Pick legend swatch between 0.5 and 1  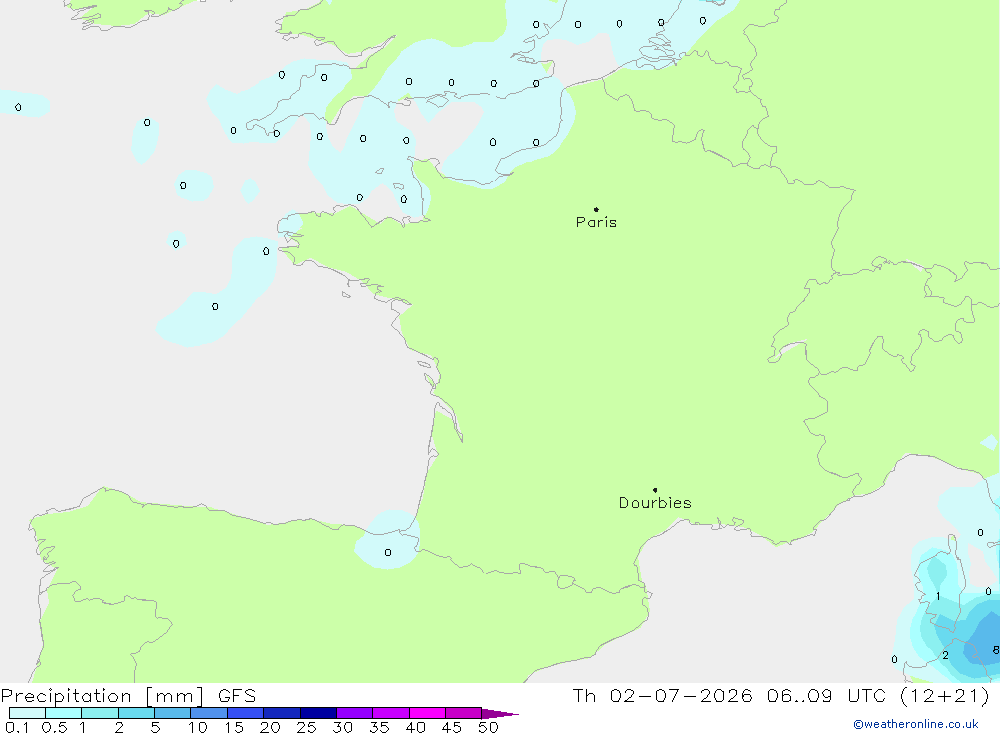(64, 713)
